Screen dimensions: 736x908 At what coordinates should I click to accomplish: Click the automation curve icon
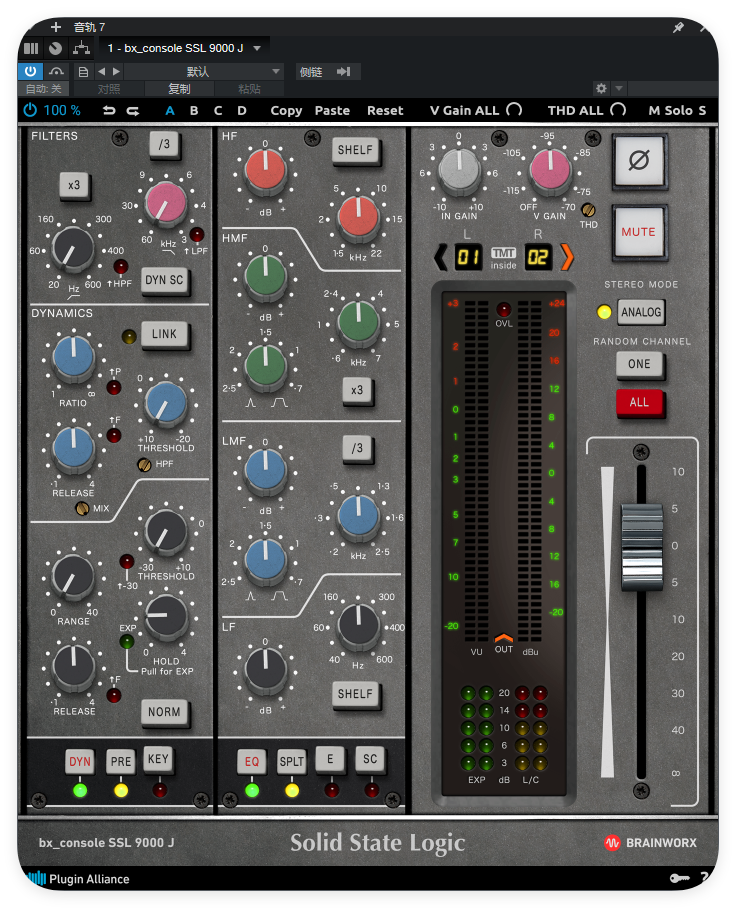click(x=56, y=71)
